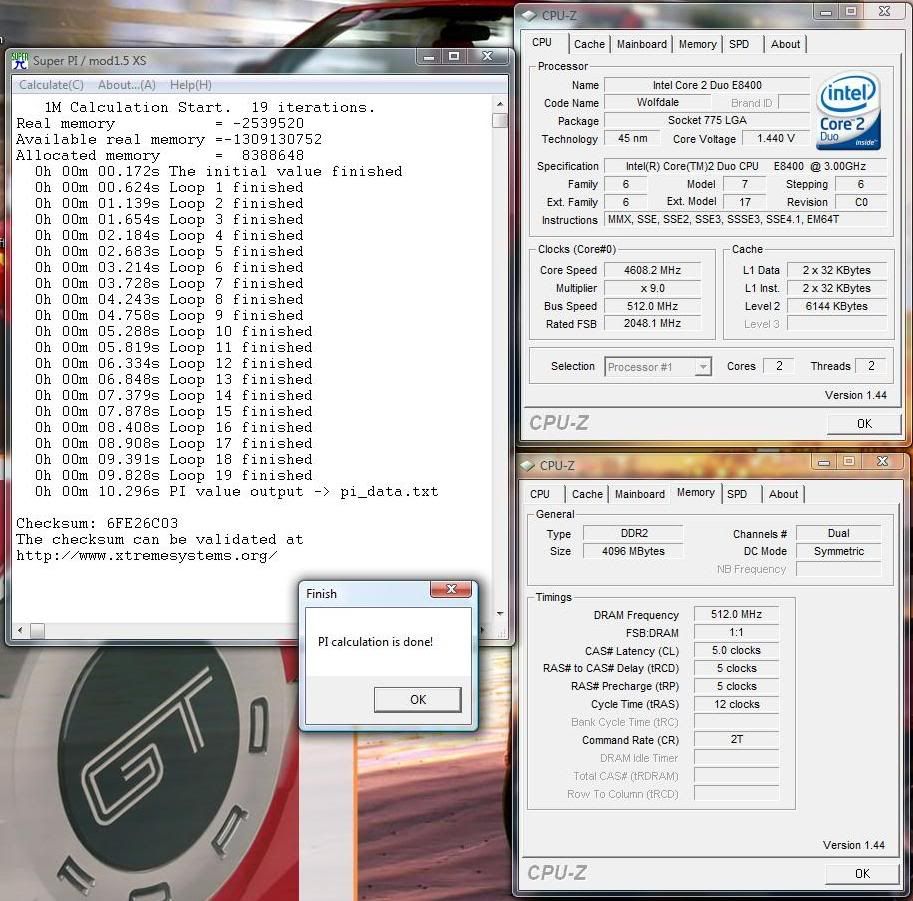Viewport: 913px width, 901px height.
Task: Click OK in the bottom CPU-Z window
Action: click(x=862, y=874)
